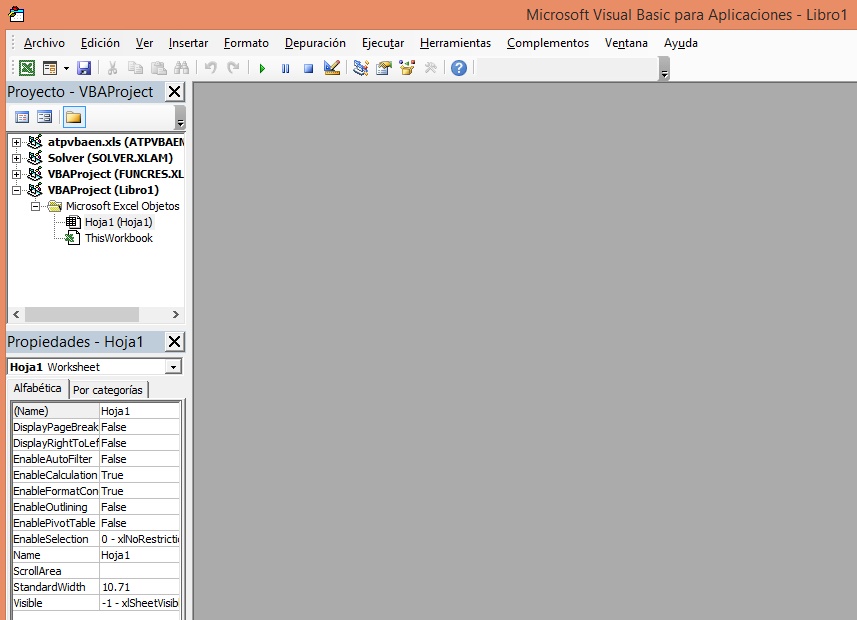Expand the Solver (SOLVER.XLAM) project node
Viewport: 857px width, 620px height.
[16, 159]
